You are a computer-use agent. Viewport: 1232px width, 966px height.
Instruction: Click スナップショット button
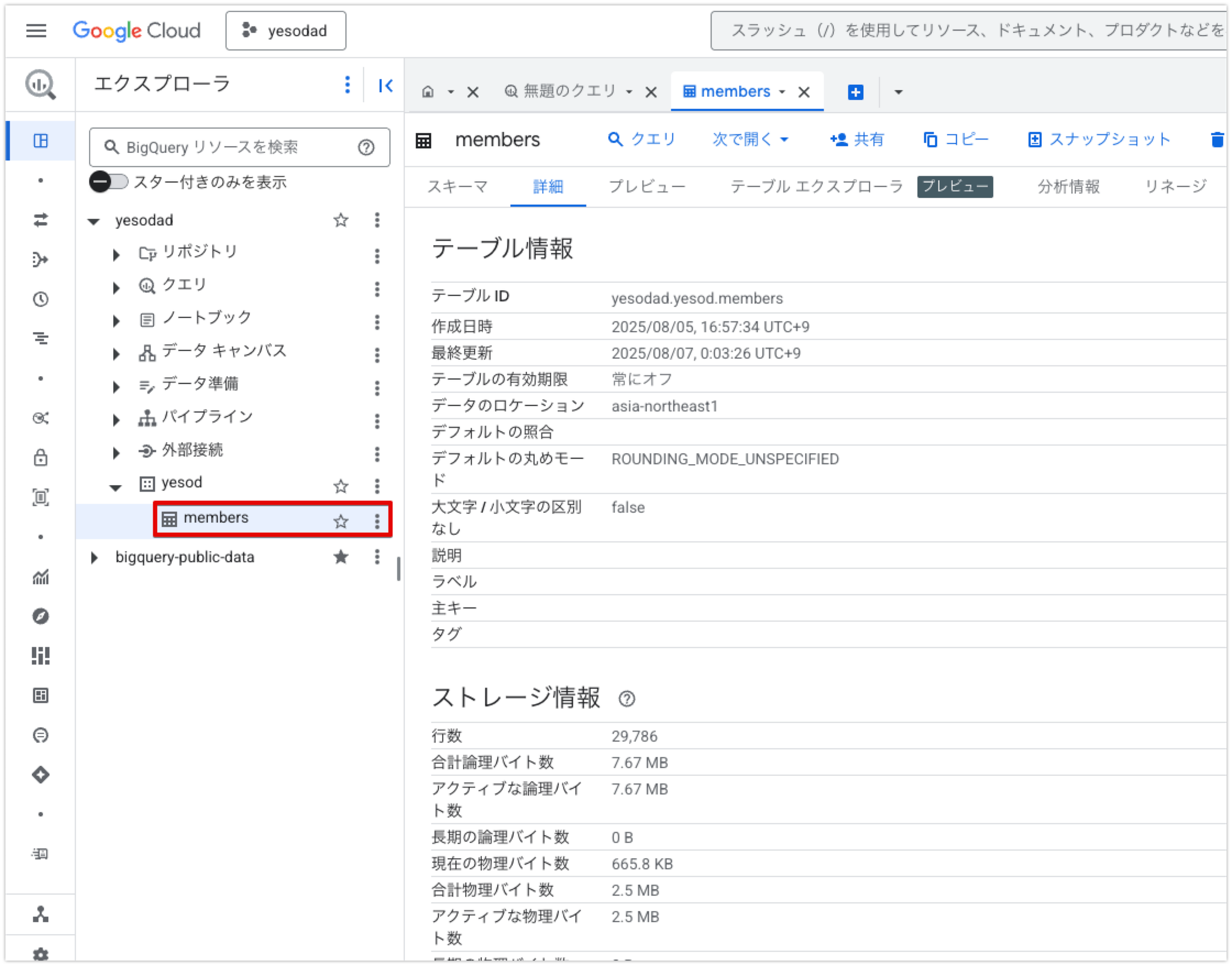coord(1099,140)
